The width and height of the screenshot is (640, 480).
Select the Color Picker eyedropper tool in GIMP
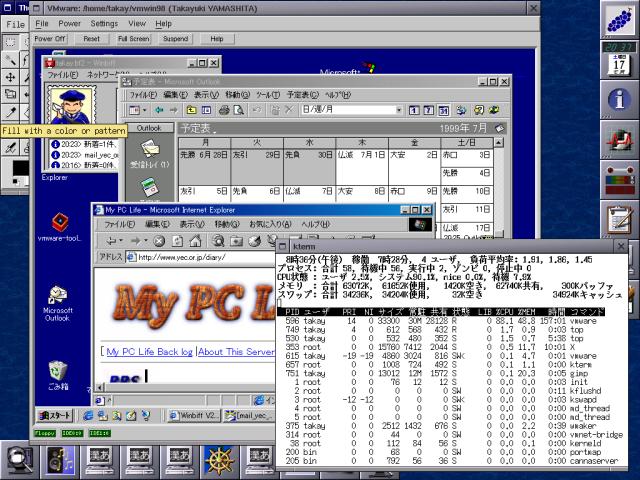[x=10, y=111]
